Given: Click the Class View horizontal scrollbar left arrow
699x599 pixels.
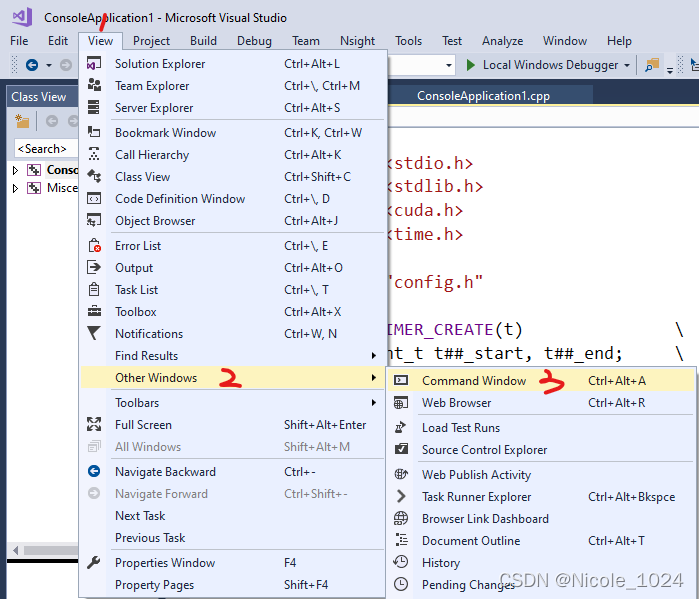Looking at the screenshot, I should 16,550.
